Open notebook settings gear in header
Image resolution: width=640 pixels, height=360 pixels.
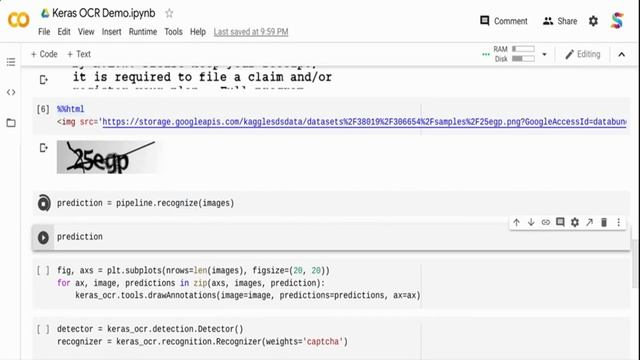point(593,21)
